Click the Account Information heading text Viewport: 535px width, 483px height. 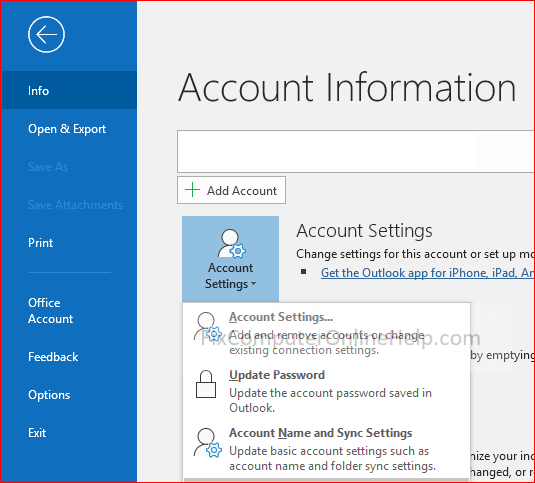coord(347,88)
